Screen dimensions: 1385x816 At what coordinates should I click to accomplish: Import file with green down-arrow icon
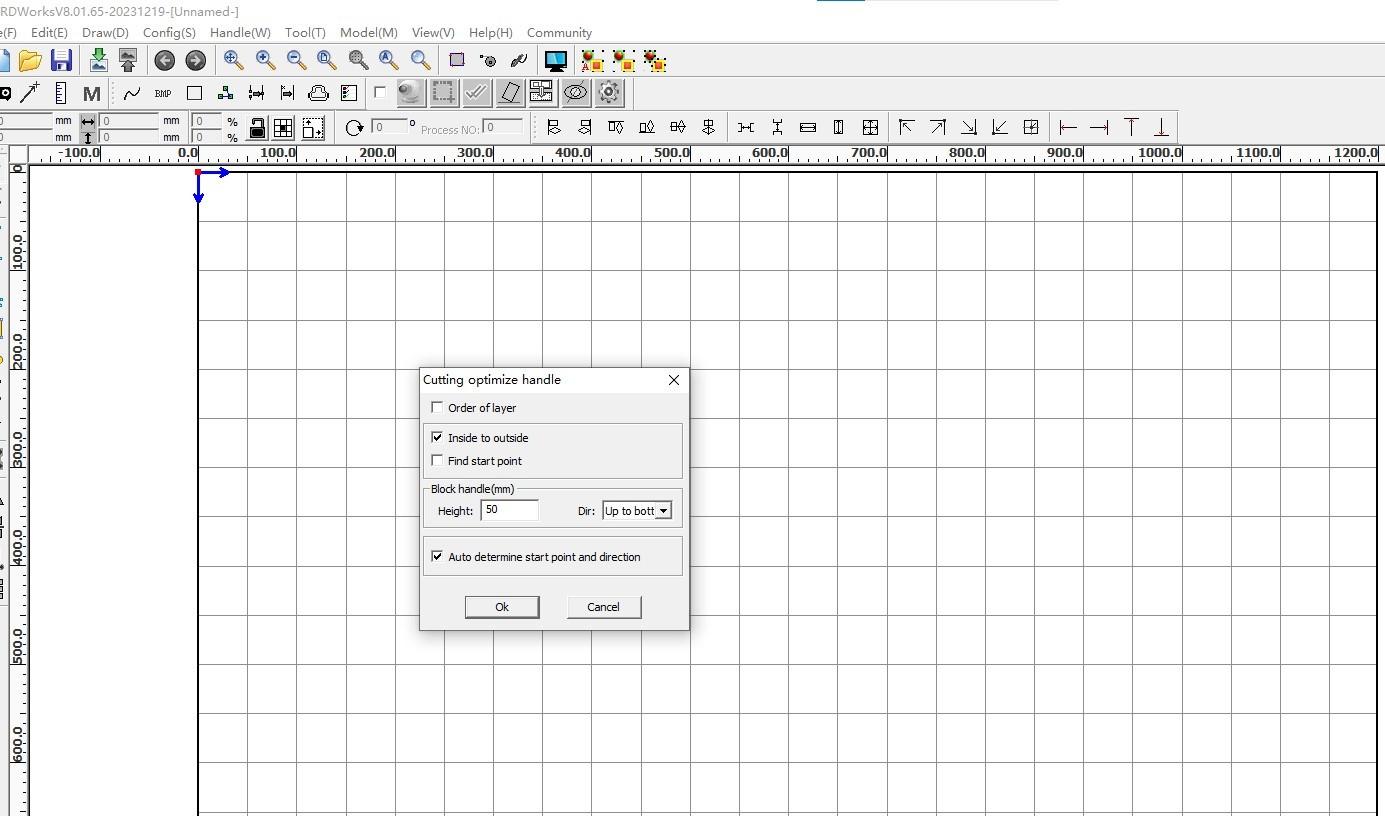(x=98, y=61)
